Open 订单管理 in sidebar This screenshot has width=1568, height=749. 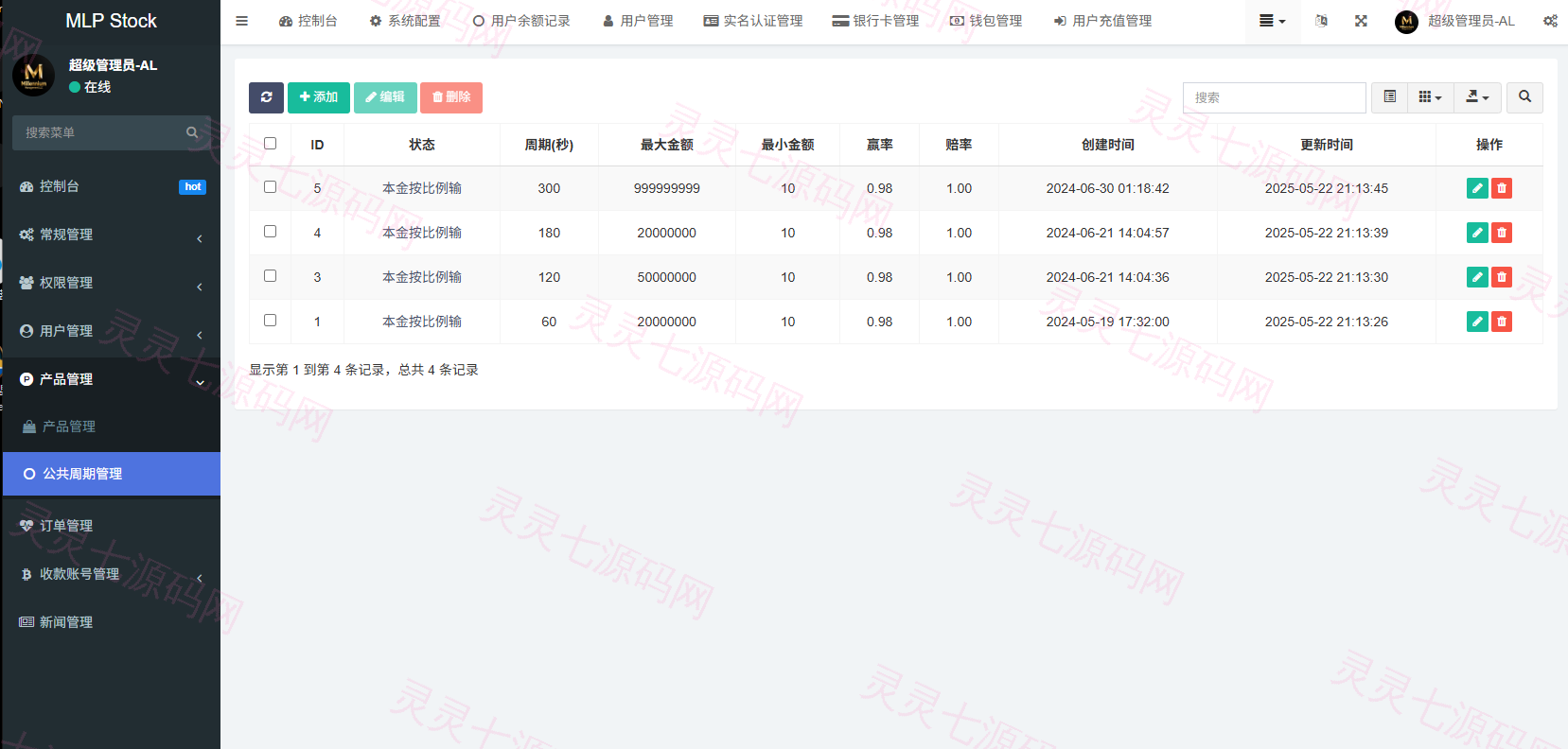click(111, 526)
